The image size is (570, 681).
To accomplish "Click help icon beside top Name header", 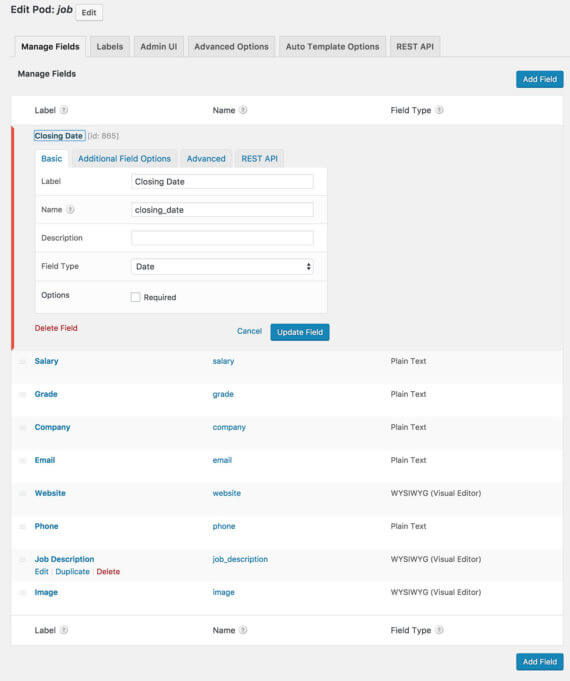I will (243, 110).
